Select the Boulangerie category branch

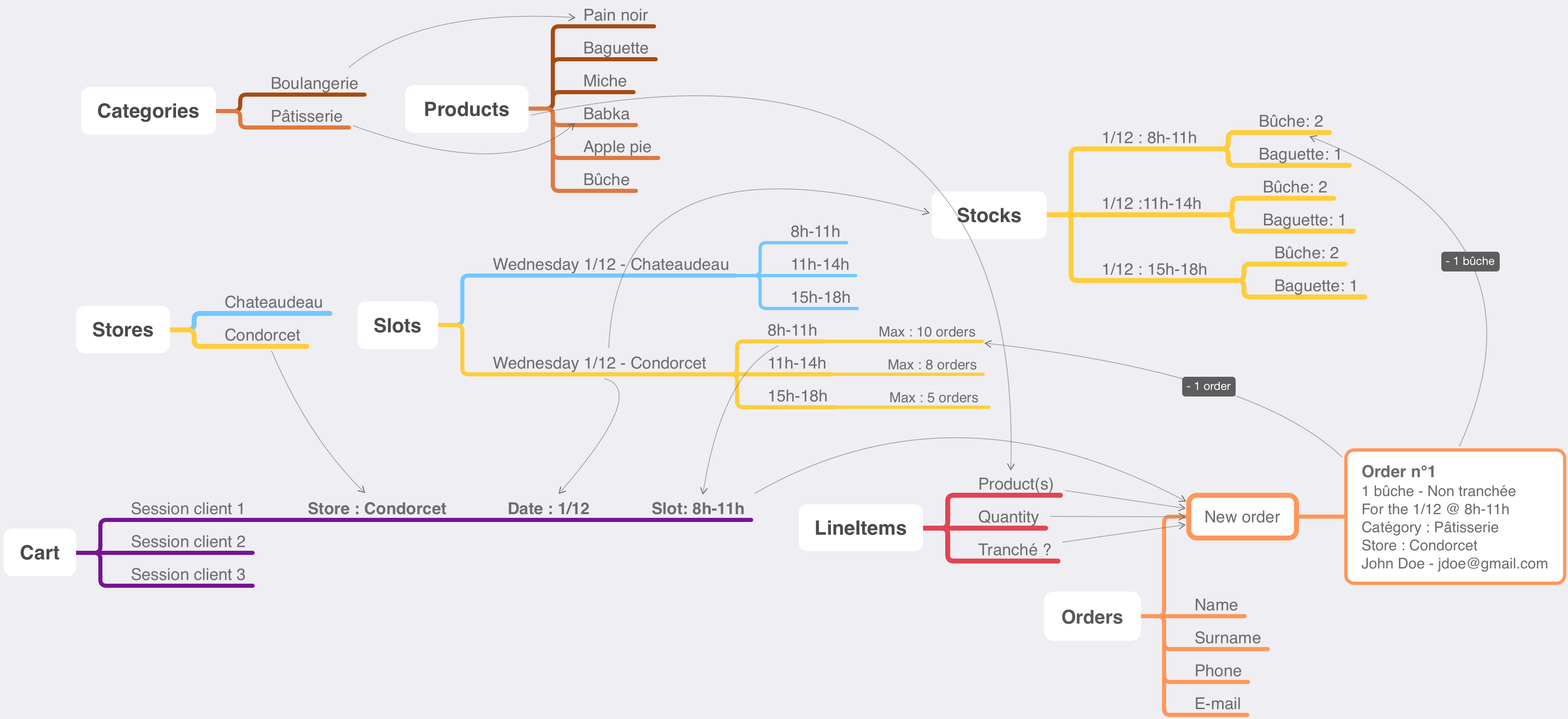314,83
